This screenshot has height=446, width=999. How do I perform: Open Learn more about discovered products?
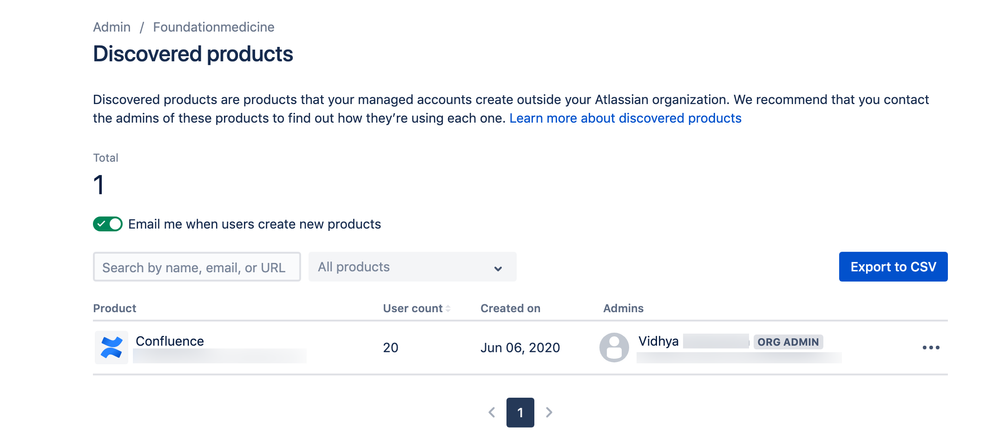coord(625,118)
